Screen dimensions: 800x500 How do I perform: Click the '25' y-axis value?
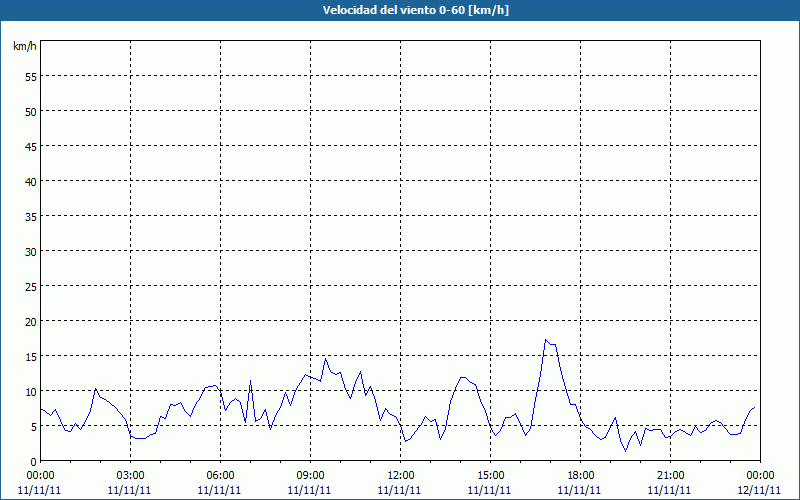(x=31, y=286)
